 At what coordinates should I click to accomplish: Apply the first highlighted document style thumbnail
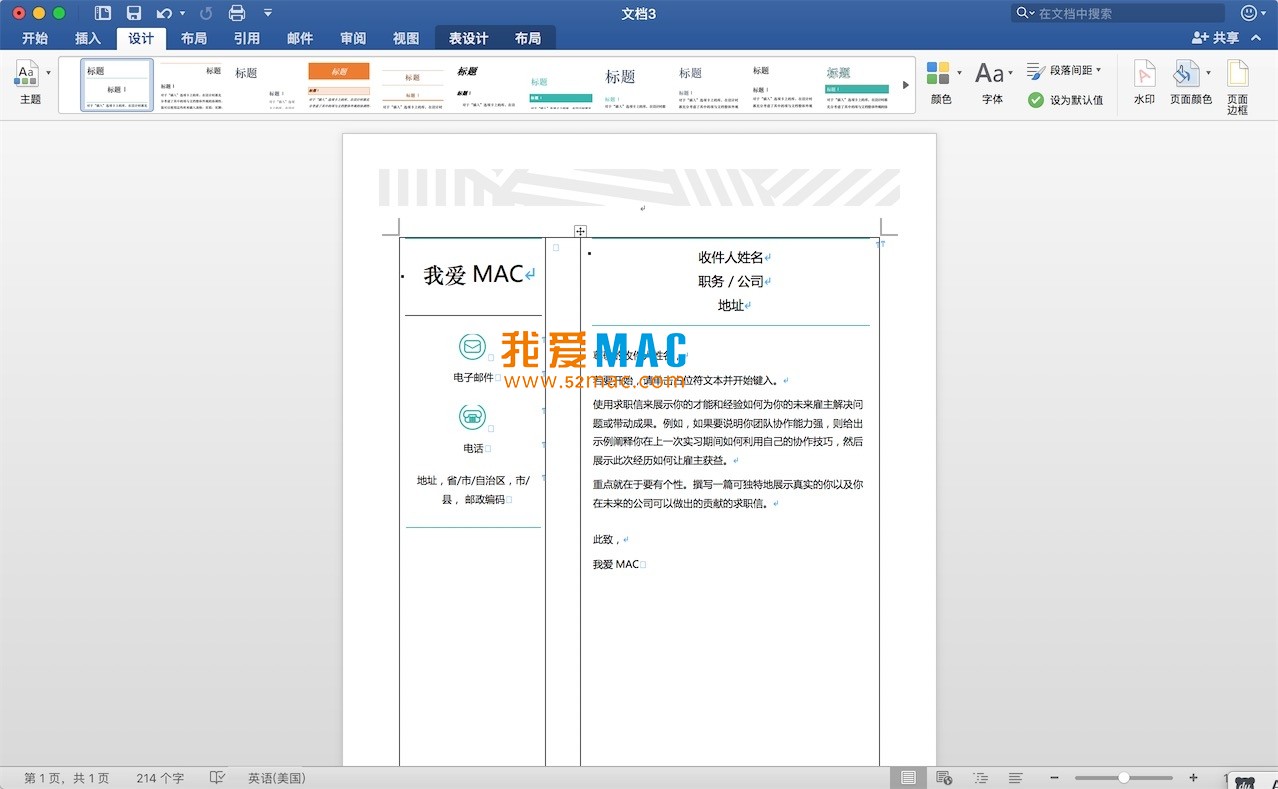click(x=117, y=85)
